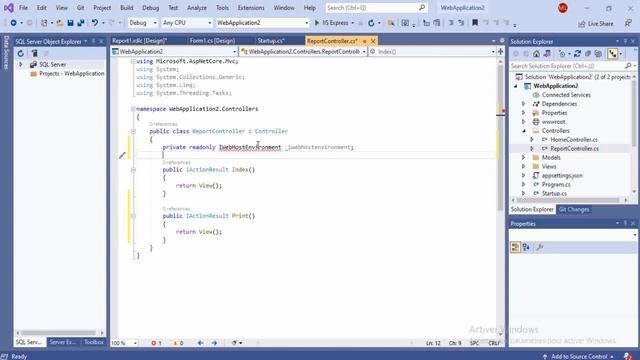Toggle Alphabetical sort in Properties panel
Viewport: 640px width, 360px height.
(x=526, y=247)
